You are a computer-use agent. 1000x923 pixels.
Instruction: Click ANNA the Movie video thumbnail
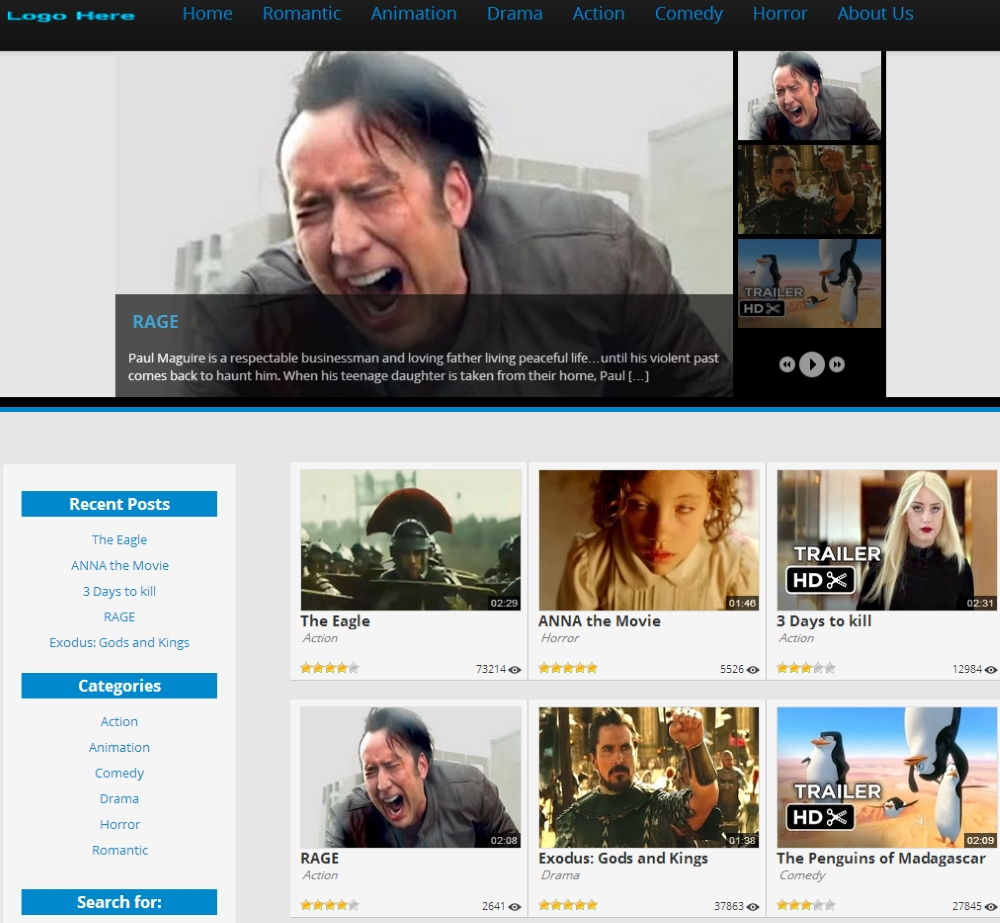[x=649, y=540]
